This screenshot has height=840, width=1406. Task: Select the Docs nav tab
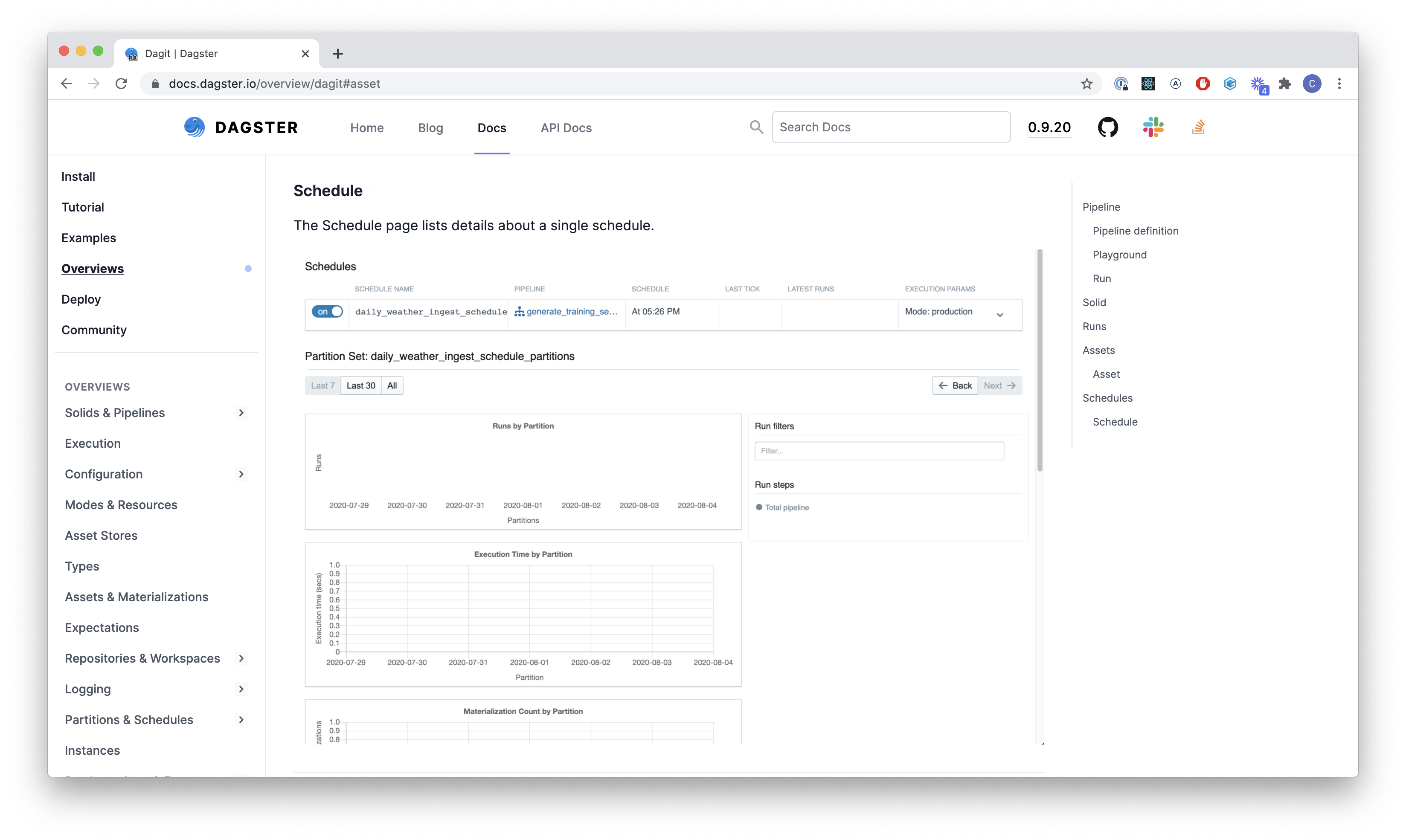pos(491,128)
